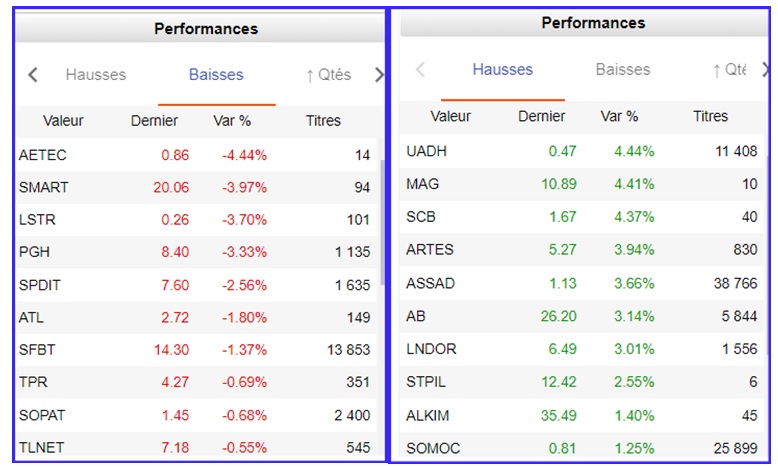Sort by the Var % column in the left panel
This screenshot has height=468, width=778.
[x=232, y=121]
